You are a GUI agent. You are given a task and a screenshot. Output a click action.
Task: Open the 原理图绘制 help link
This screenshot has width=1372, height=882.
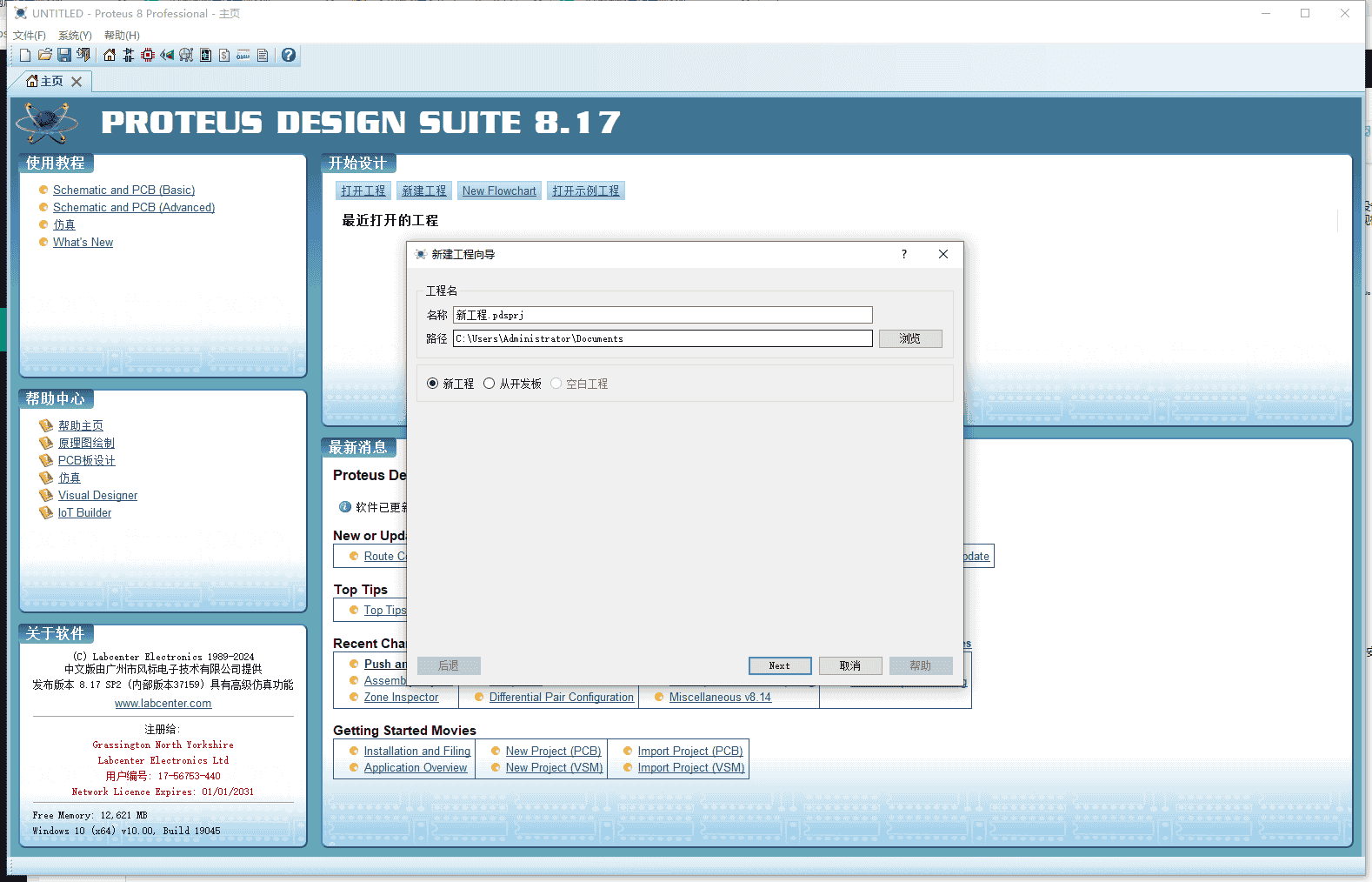point(86,443)
